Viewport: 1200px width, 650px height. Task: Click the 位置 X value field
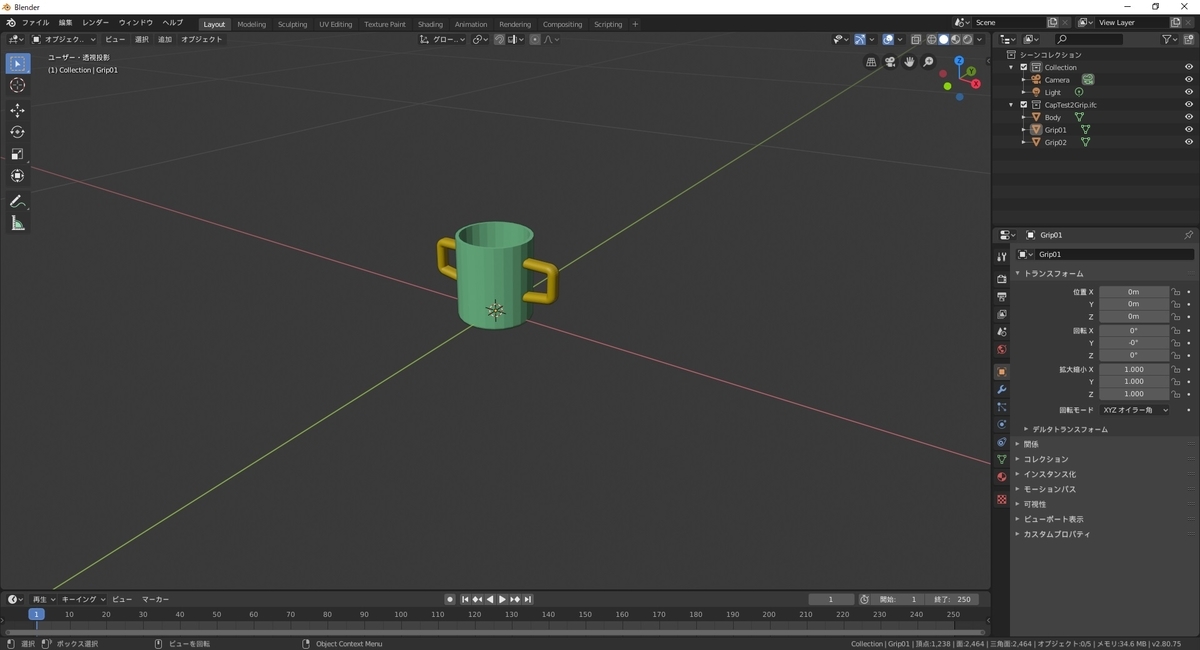click(1133, 292)
